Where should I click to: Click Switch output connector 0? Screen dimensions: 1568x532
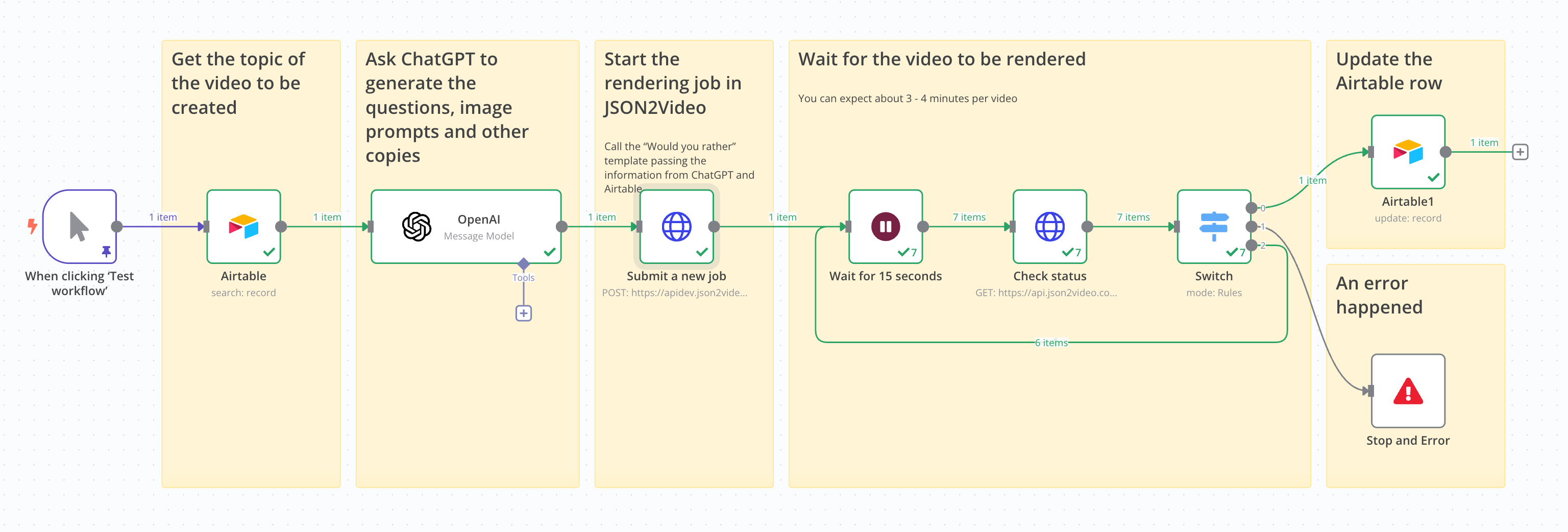coord(1251,208)
